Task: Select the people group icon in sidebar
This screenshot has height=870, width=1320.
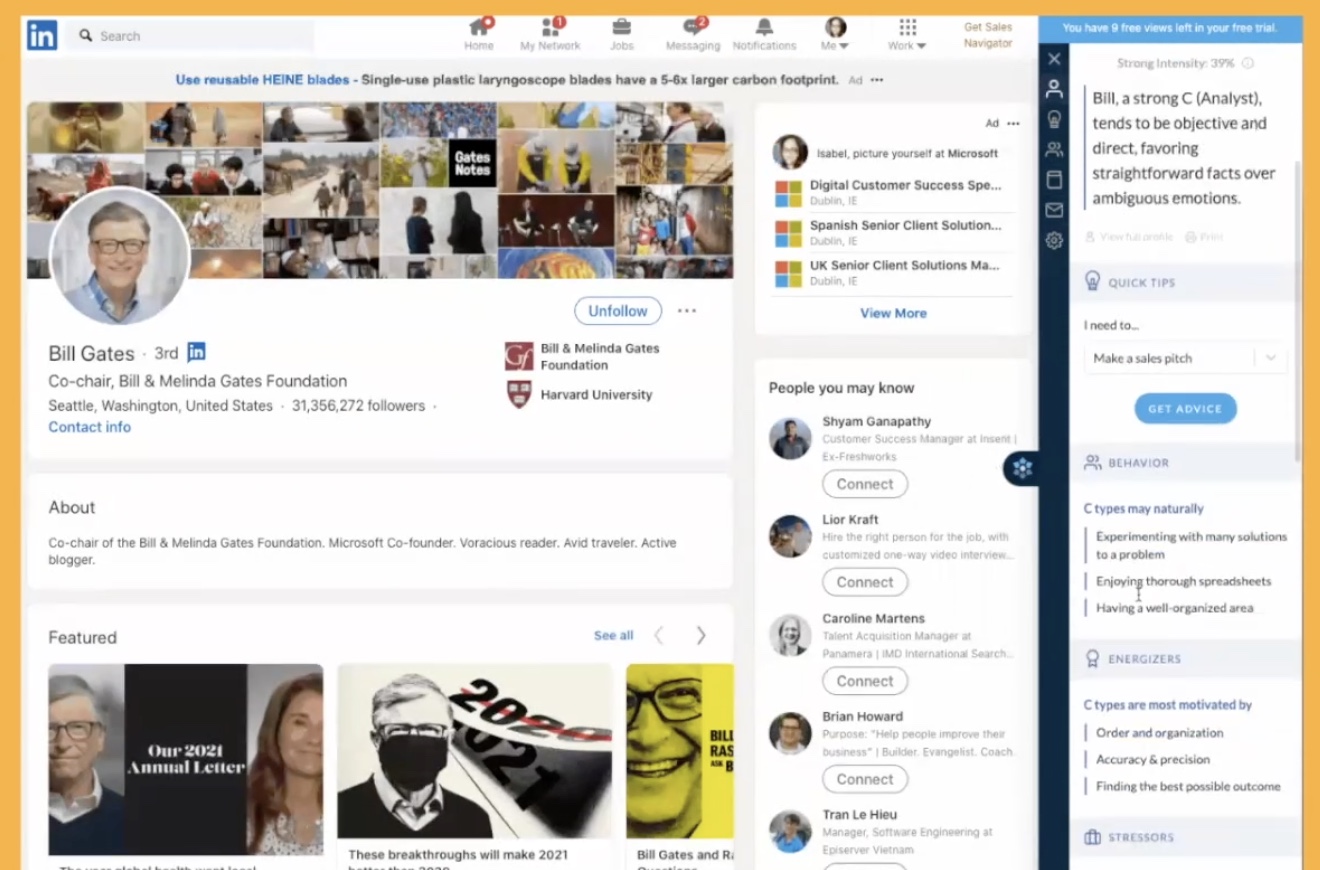Action: (x=1054, y=150)
